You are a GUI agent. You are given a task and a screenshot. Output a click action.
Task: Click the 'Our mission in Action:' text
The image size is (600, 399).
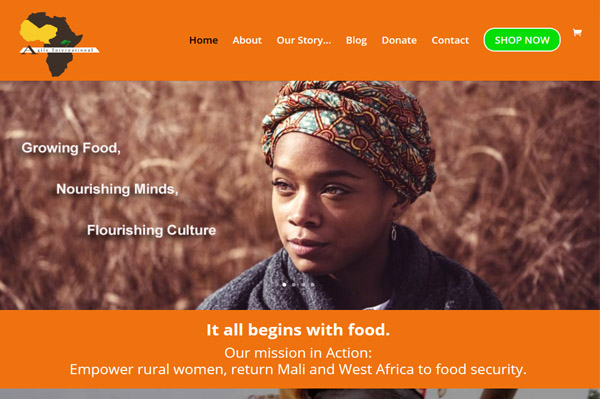298,353
